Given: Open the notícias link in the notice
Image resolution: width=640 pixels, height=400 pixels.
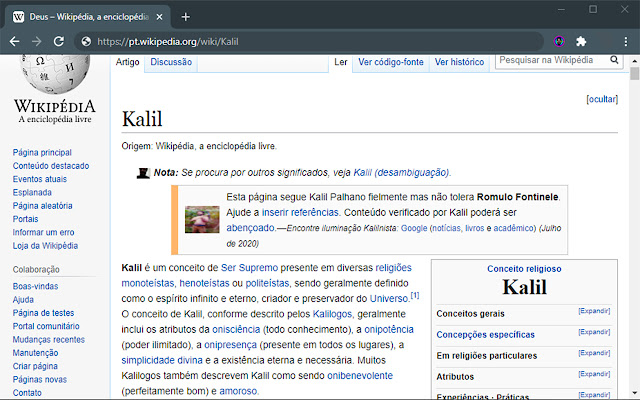Looking at the screenshot, I should [447, 228].
